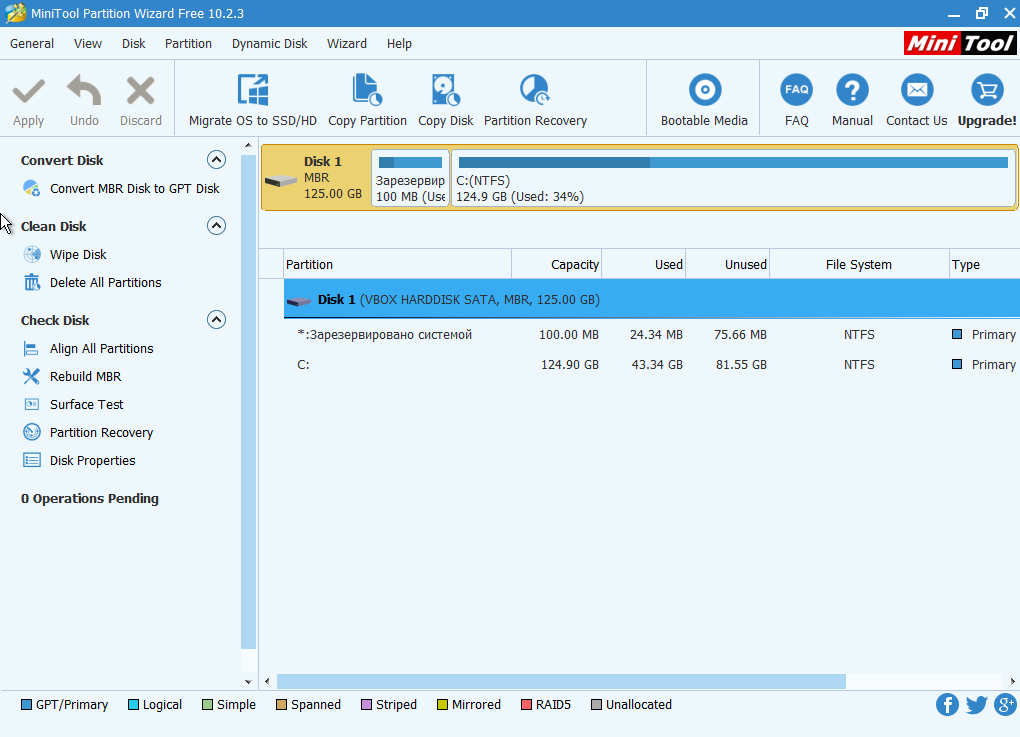Open the FAQ page icon
Image resolution: width=1020 pixels, height=737 pixels.
(x=796, y=91)
